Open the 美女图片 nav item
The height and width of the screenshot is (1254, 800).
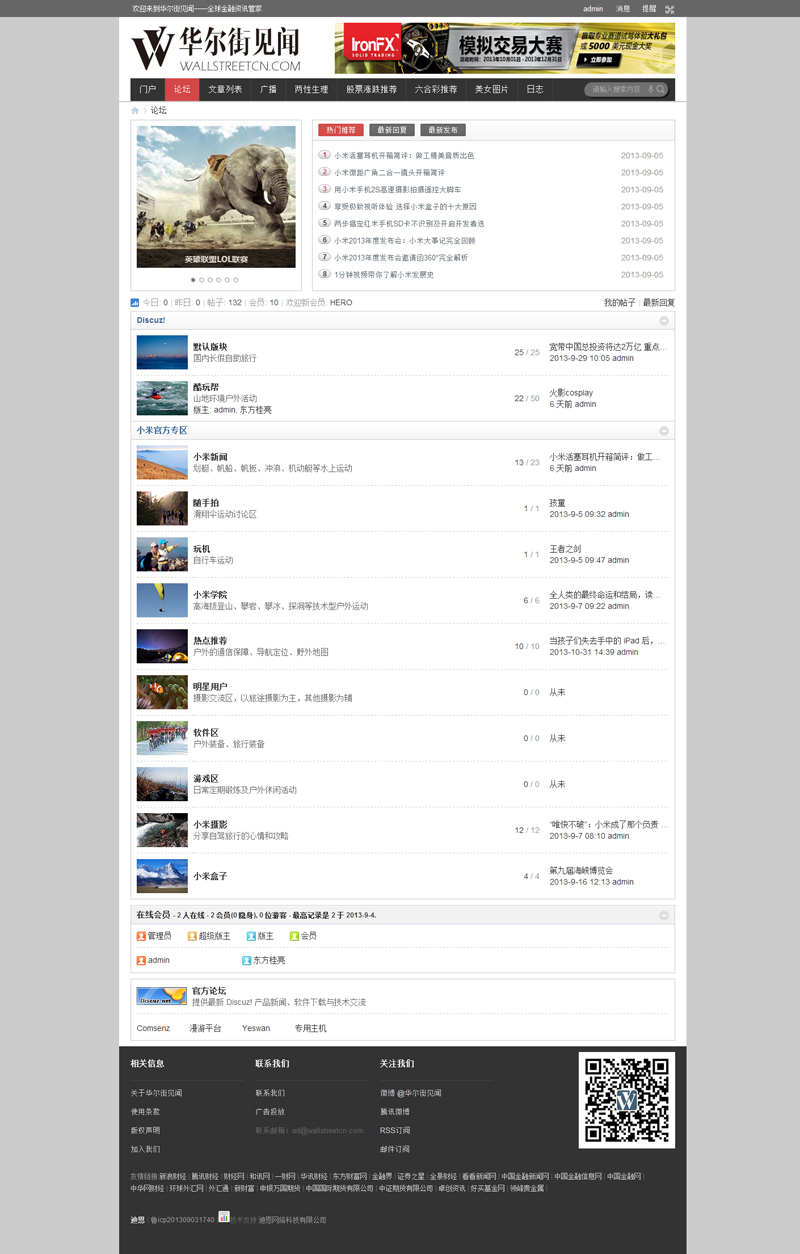tap(491, 89)
